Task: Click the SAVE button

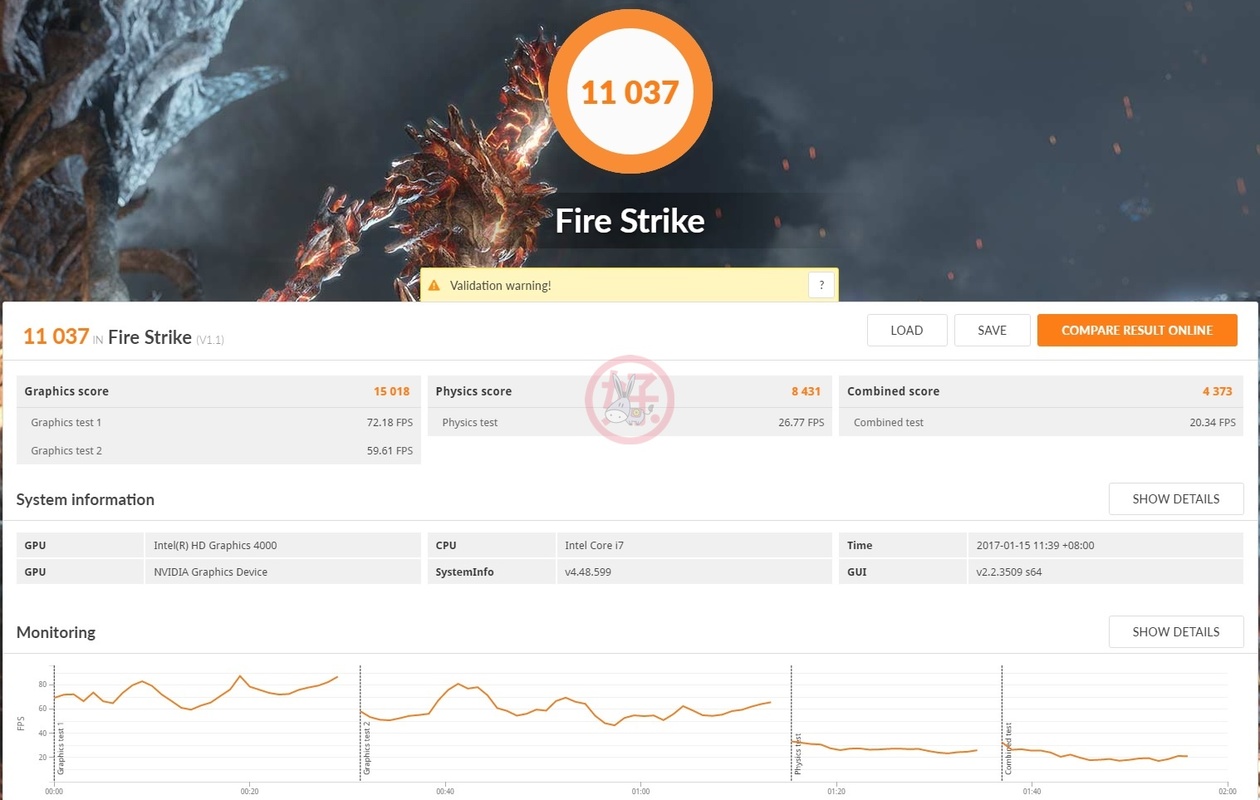Action: [x=992, y=330]
